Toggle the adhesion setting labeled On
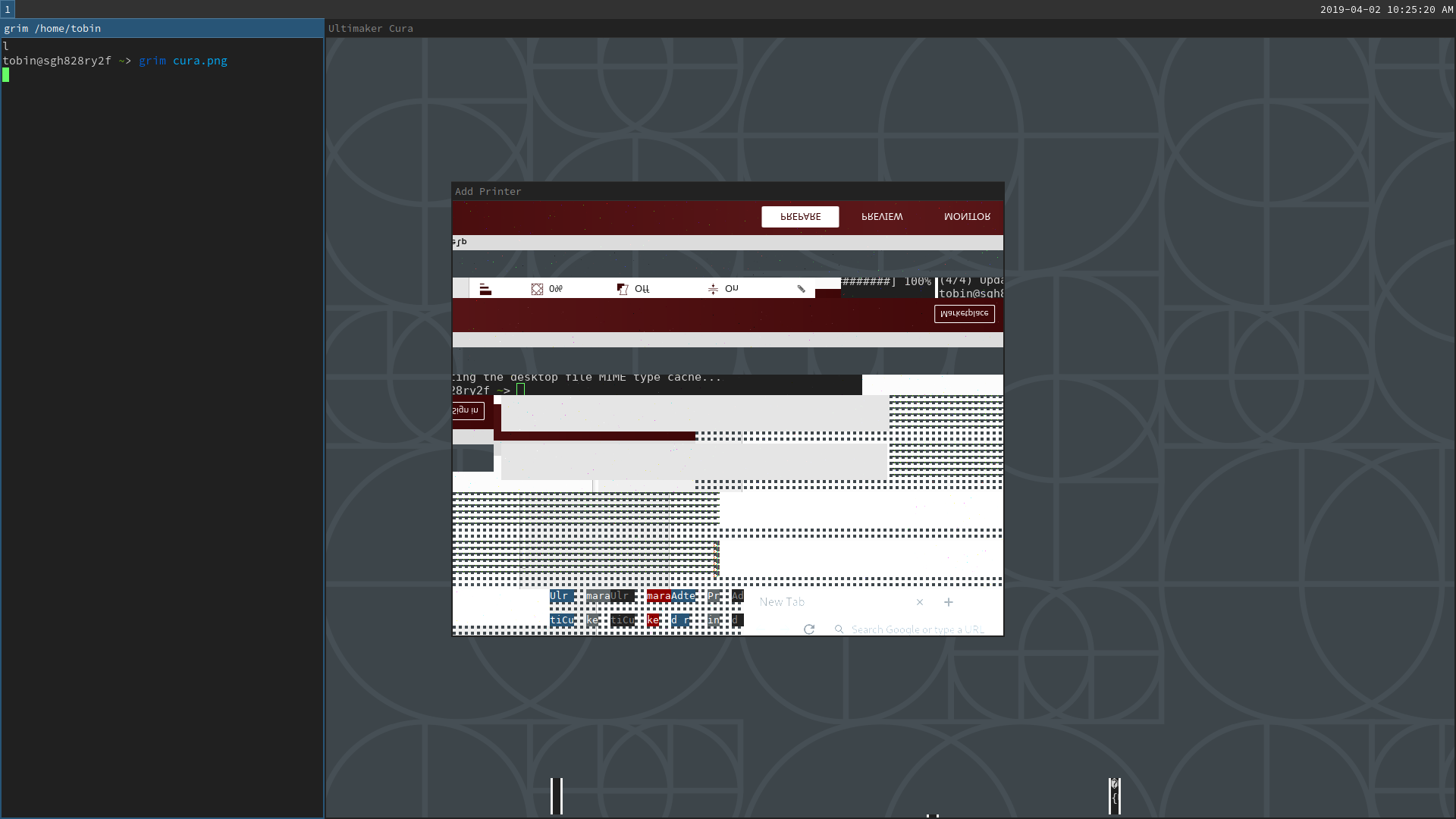The image size is (1456, 819). 733,289
